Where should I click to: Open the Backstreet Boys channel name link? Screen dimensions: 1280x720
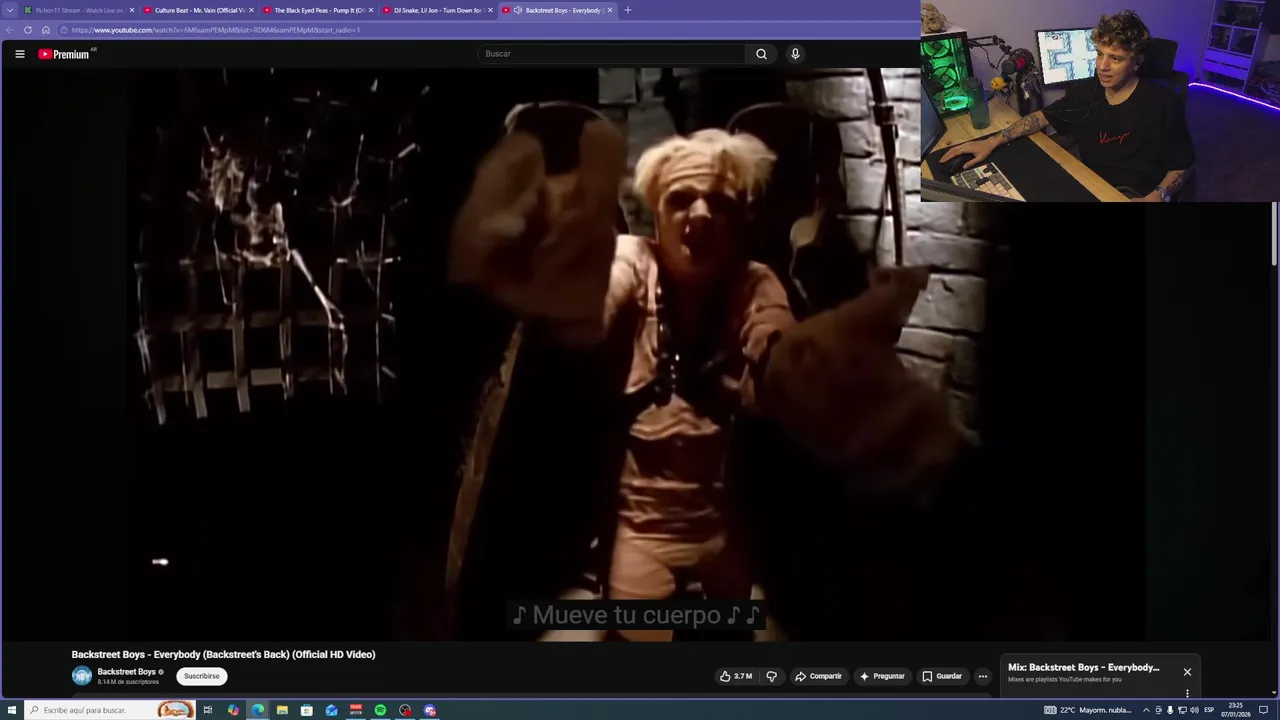126,672
